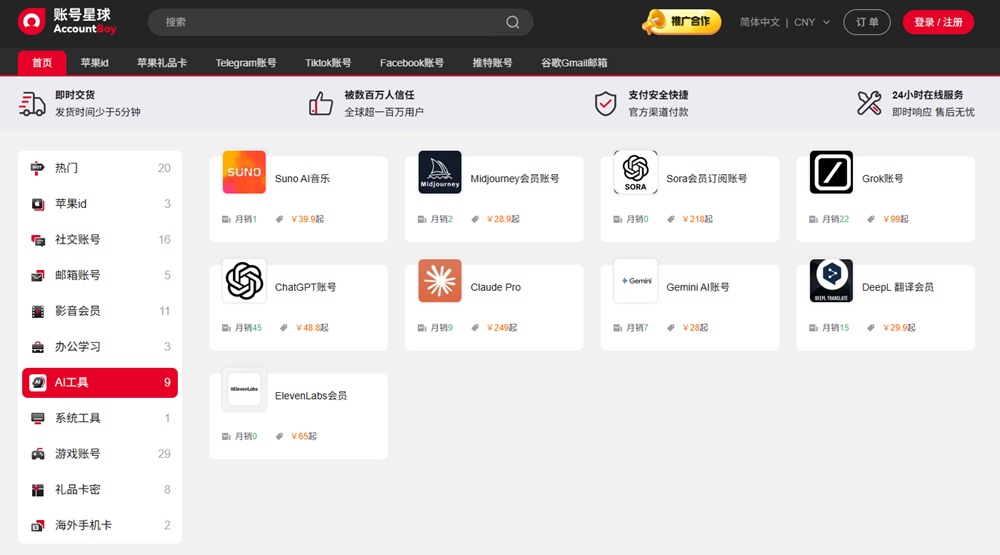Open the Sora会员订阅账号 product title
Screen dimensions: 1000x555
coord(707,179)
